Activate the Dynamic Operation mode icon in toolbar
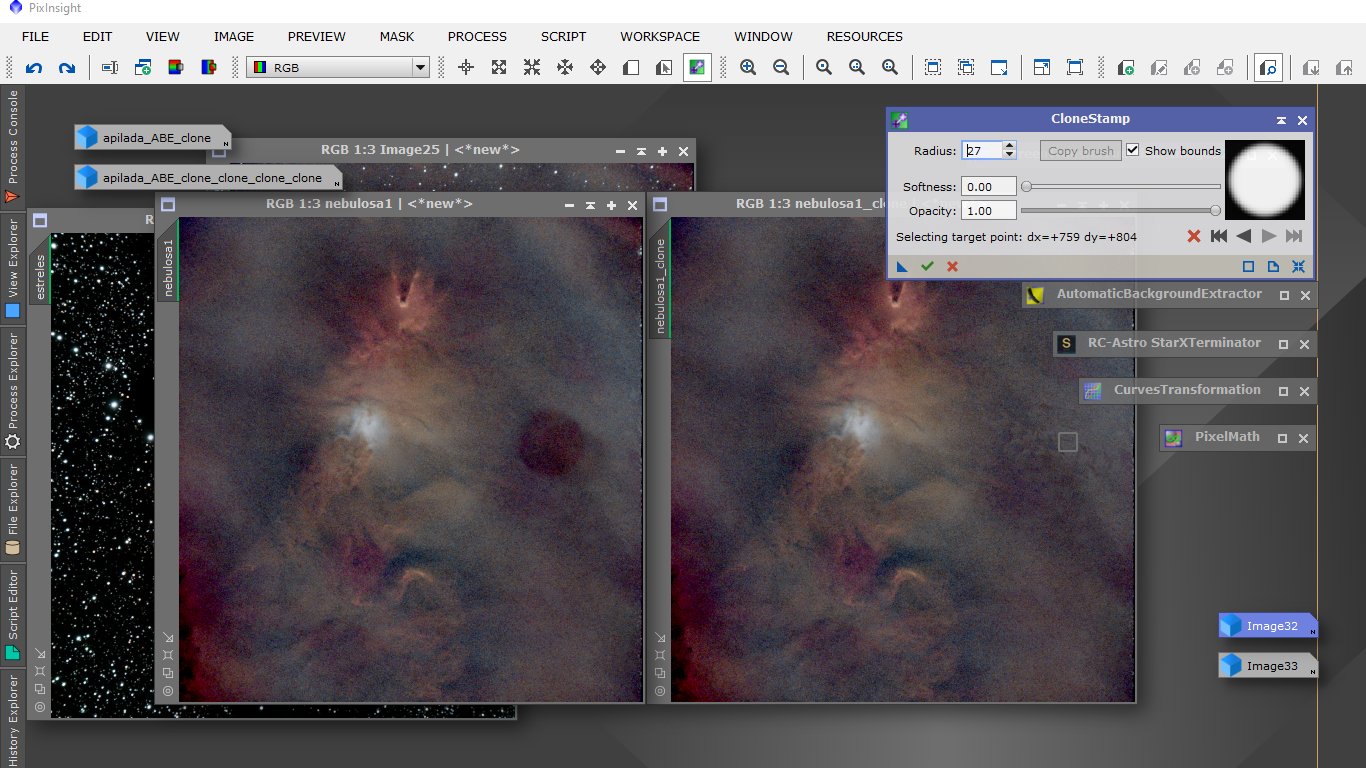 click(697, 68)
